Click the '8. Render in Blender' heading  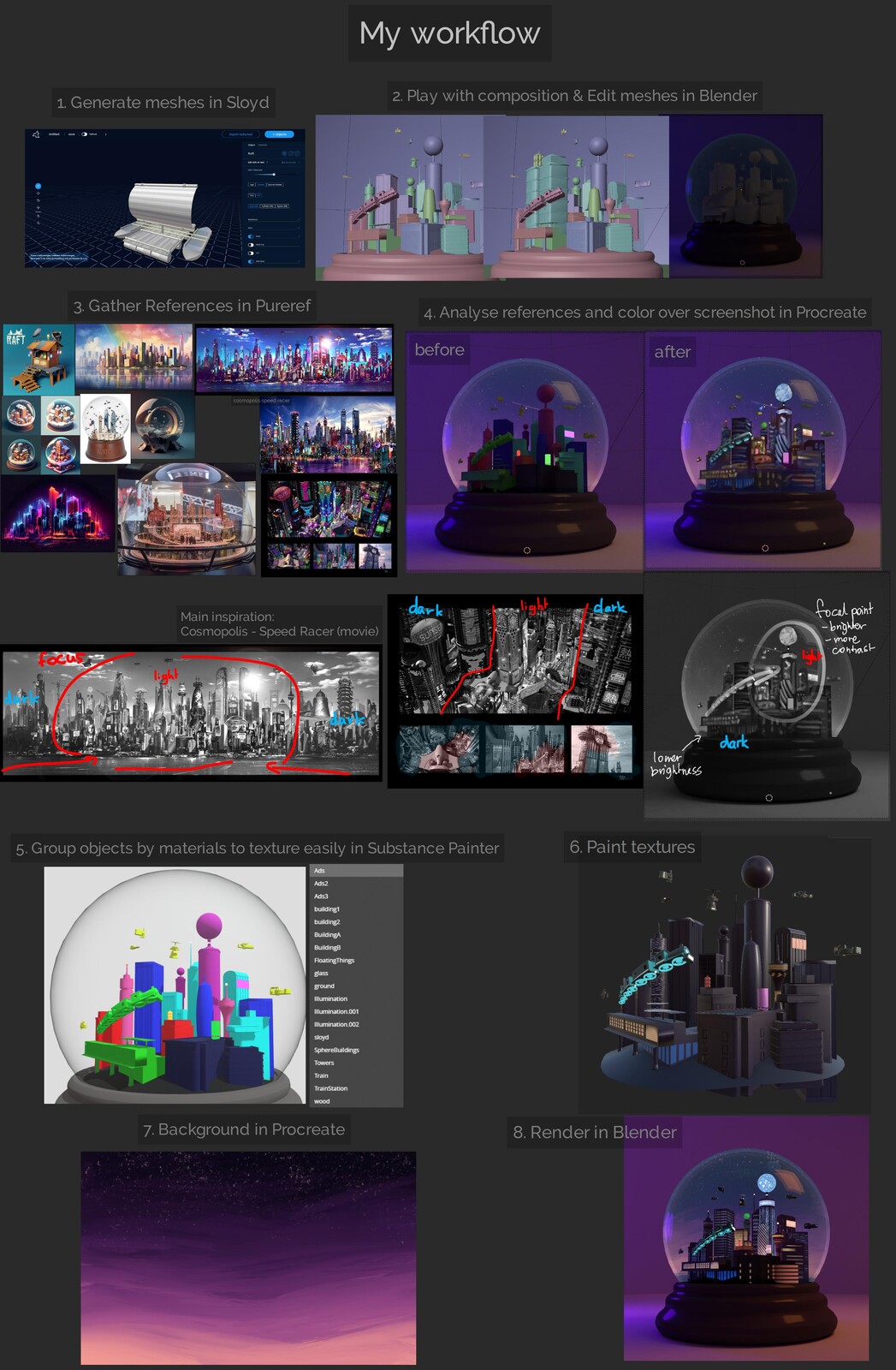(595, 1132)
